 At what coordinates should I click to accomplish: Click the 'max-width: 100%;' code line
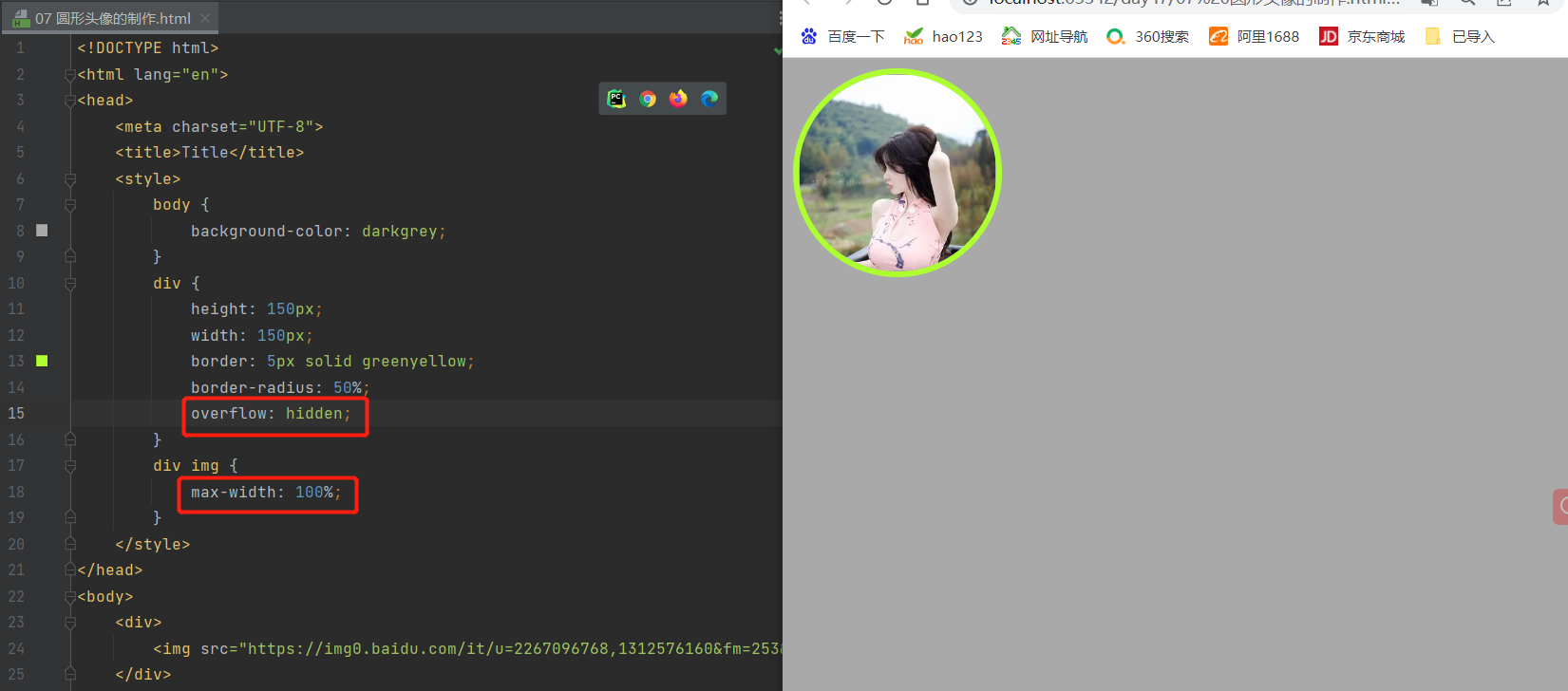click(x=266, y=493)
